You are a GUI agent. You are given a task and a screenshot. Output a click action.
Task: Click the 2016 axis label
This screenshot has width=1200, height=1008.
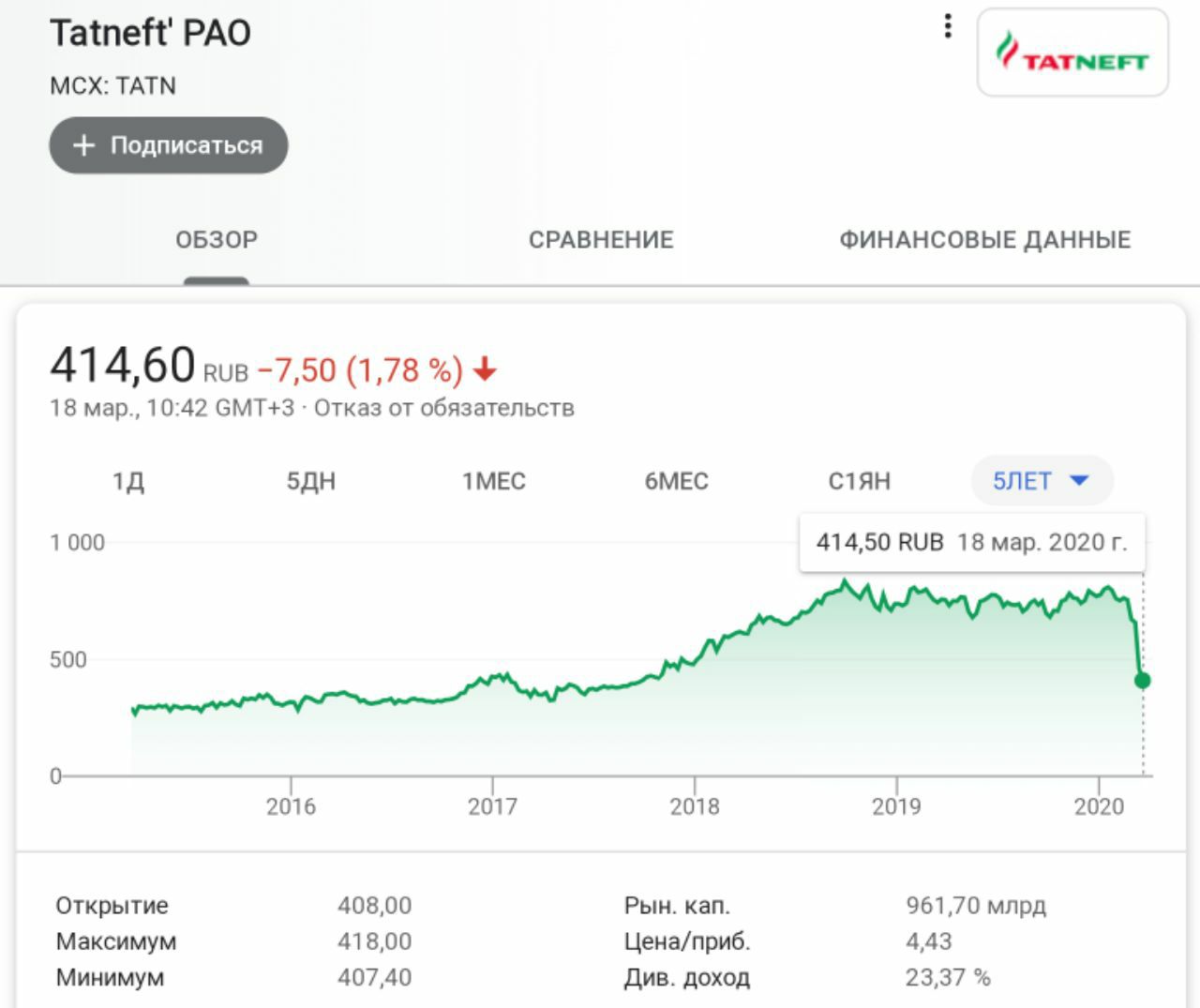click(291, 806)
